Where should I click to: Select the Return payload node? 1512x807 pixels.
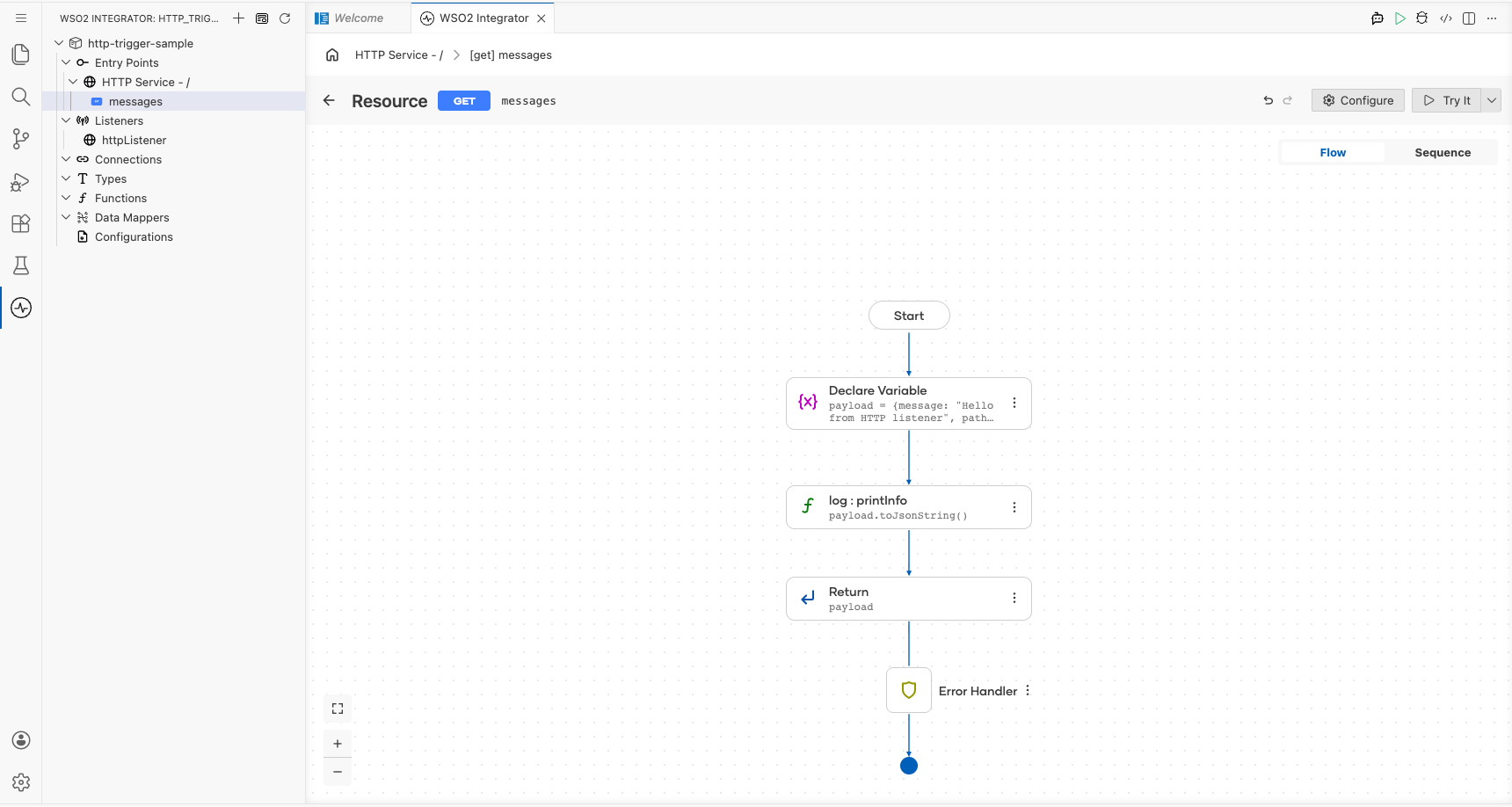tap(909, 599)
